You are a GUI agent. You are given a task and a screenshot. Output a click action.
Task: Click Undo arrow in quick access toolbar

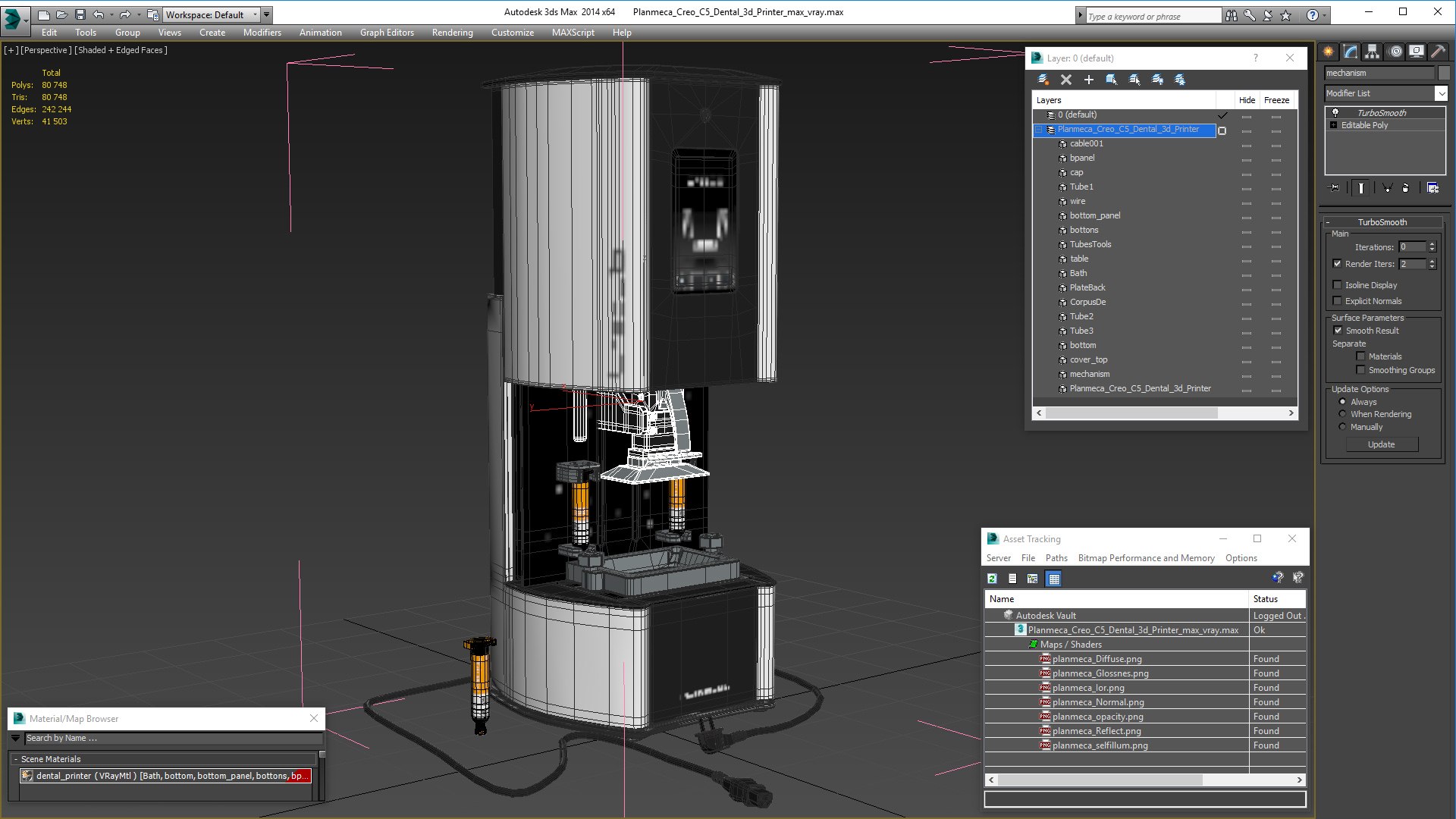[x=99, y=14]
